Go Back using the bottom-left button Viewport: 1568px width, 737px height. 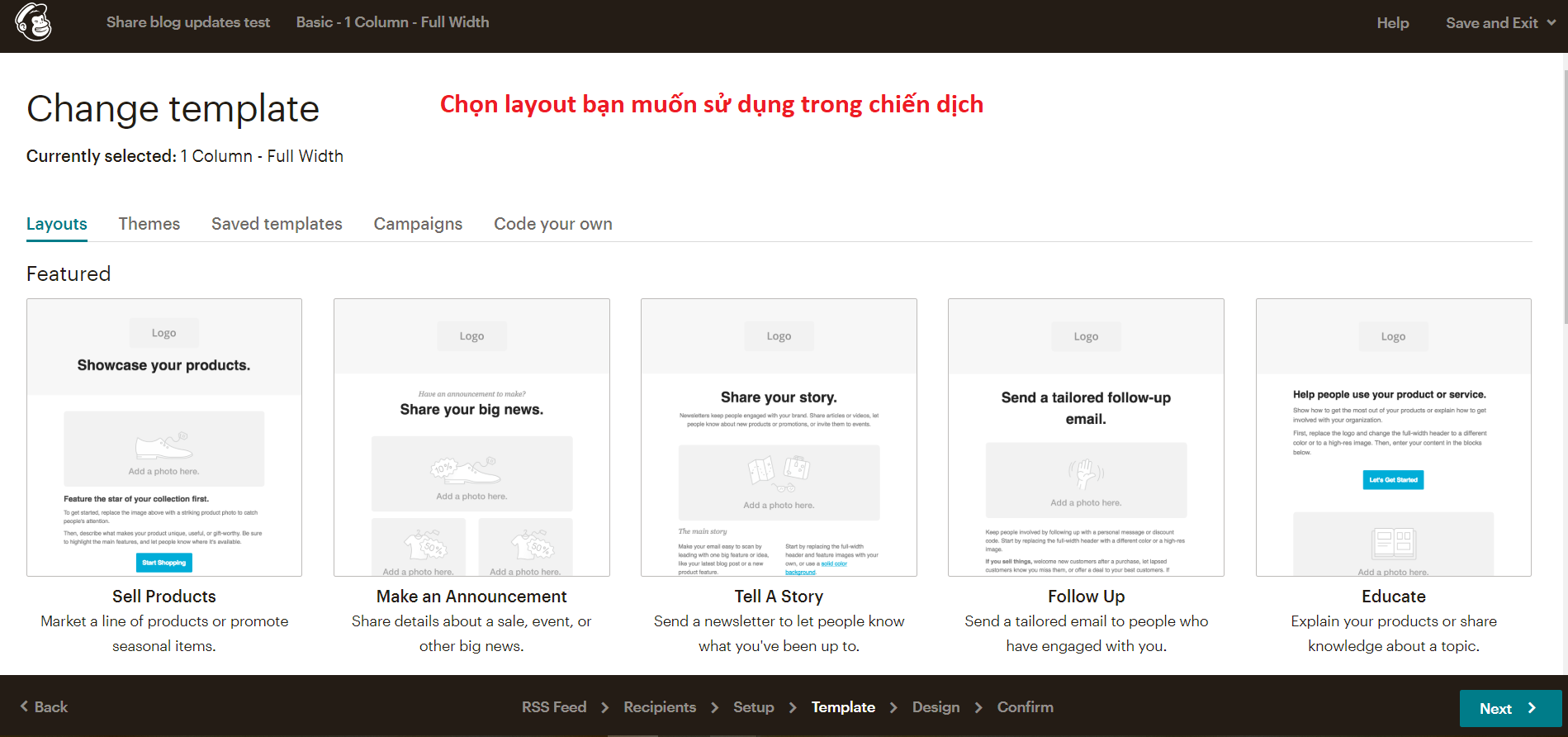tap(45, 707)
